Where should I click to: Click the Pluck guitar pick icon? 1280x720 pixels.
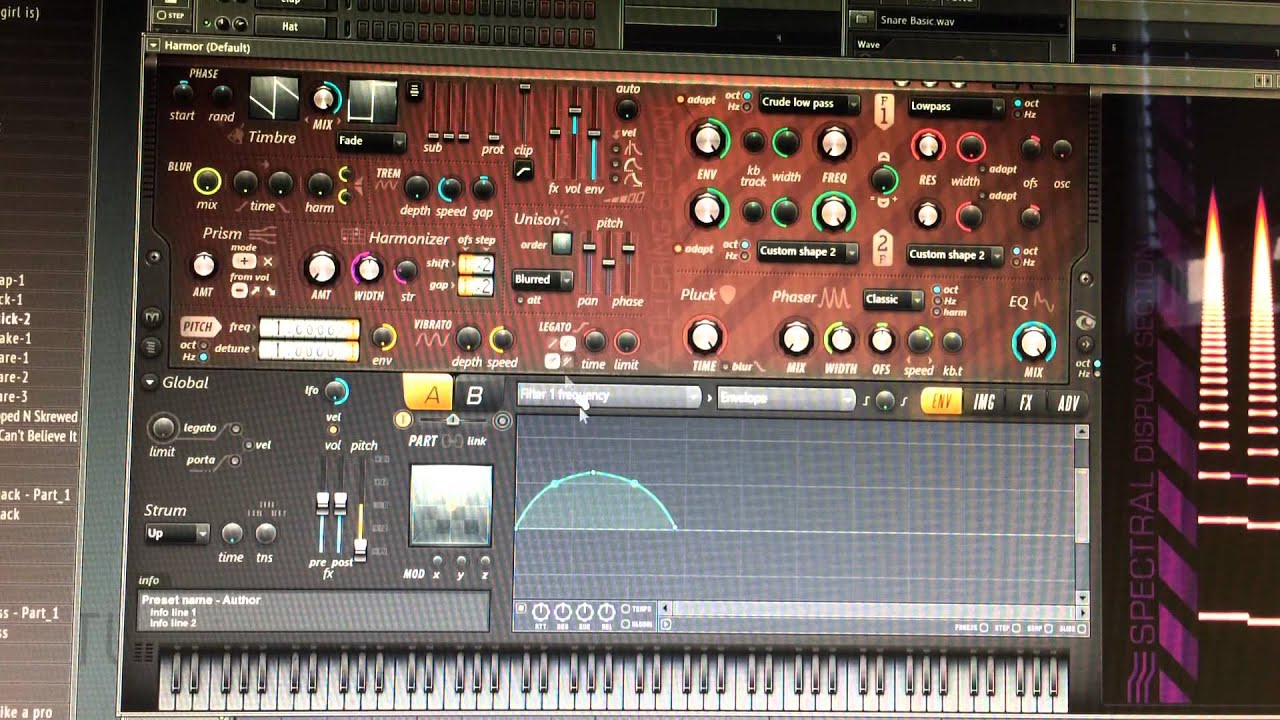[x=728, y=294]
